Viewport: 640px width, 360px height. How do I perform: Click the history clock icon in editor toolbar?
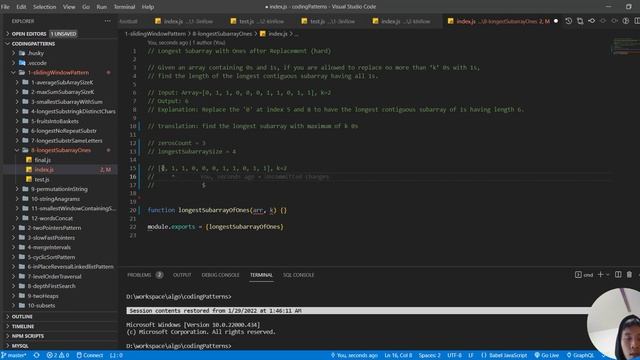pos(569,21)
